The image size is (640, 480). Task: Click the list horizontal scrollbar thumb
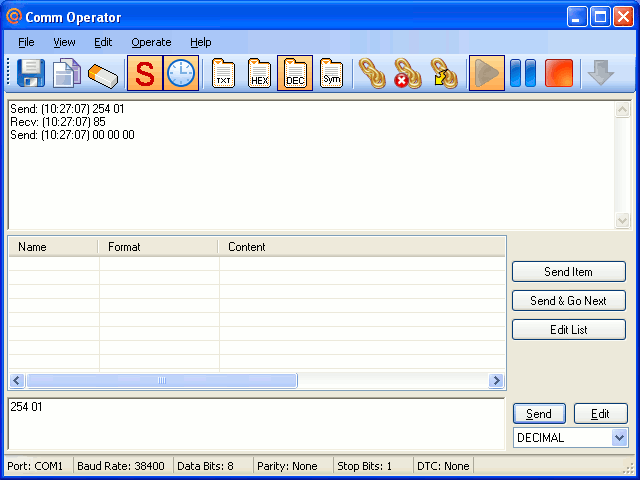pos(162,380)
